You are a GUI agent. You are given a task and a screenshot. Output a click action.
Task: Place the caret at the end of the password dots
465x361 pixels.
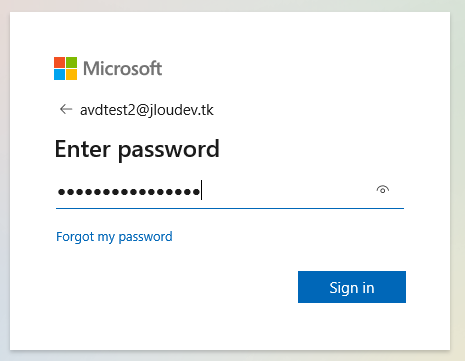pyautogui.click(x=201, y=192)
